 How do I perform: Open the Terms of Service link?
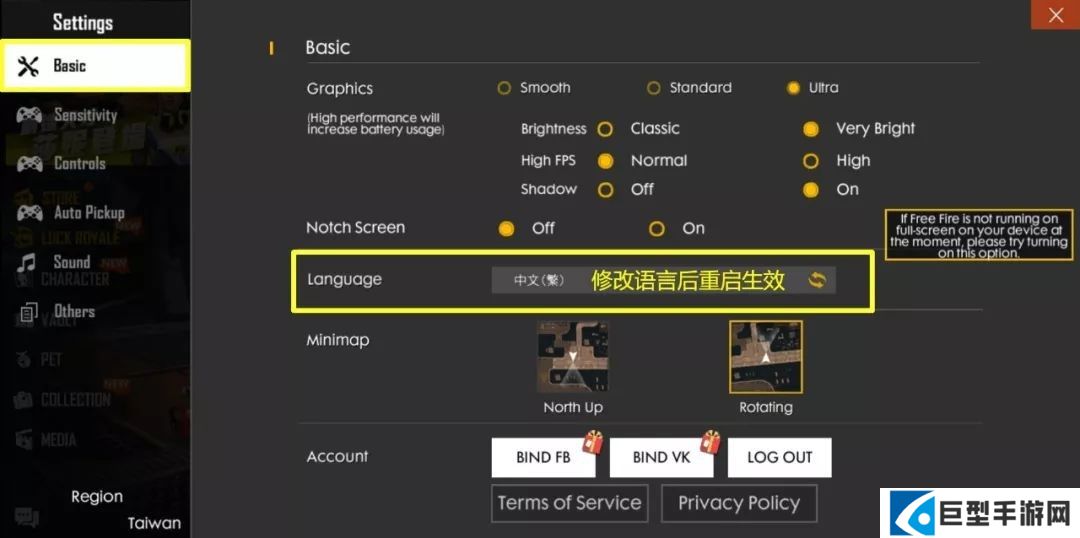click(569, 503)
